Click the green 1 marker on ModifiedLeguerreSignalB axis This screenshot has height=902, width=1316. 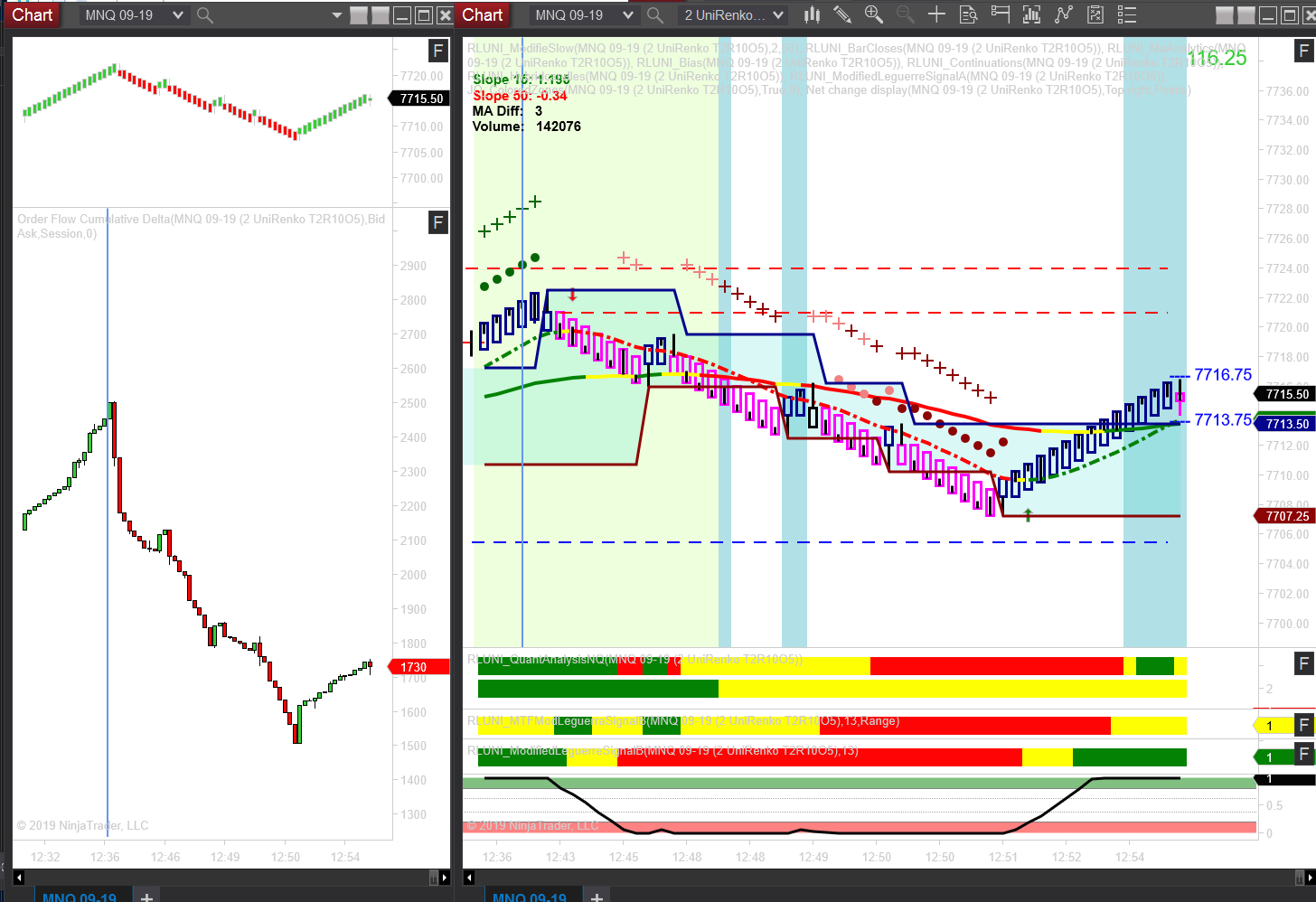pos(1274,757)
